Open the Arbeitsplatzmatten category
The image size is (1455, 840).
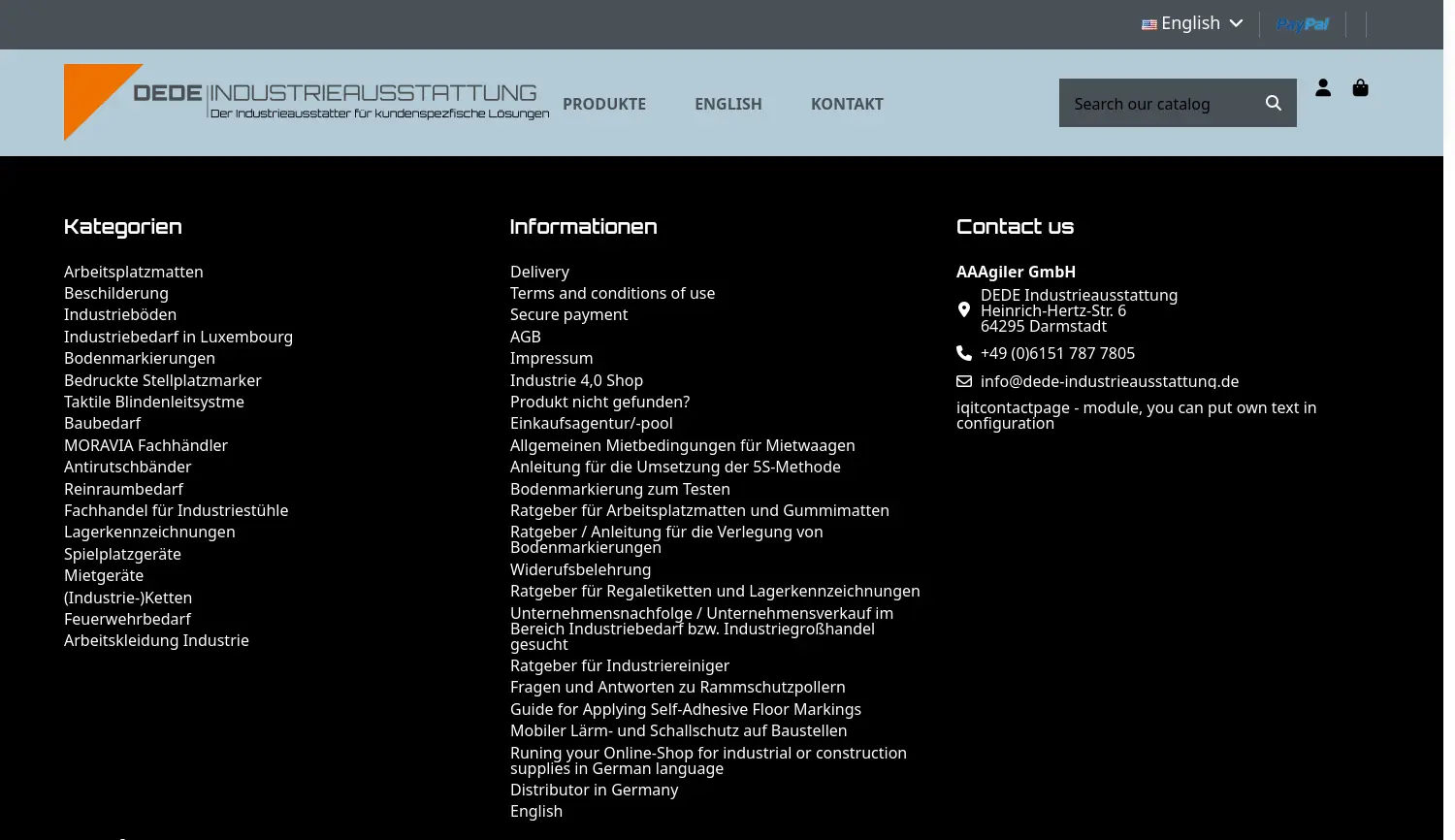coord(133,272)
